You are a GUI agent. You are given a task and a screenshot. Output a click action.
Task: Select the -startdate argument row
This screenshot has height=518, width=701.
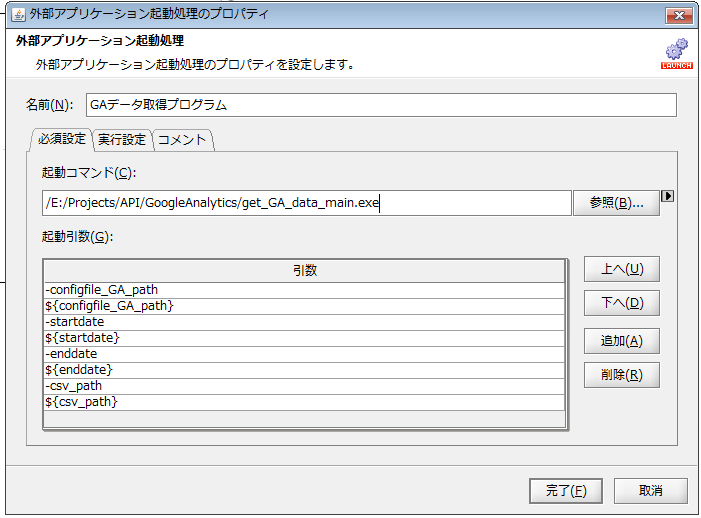304,322
